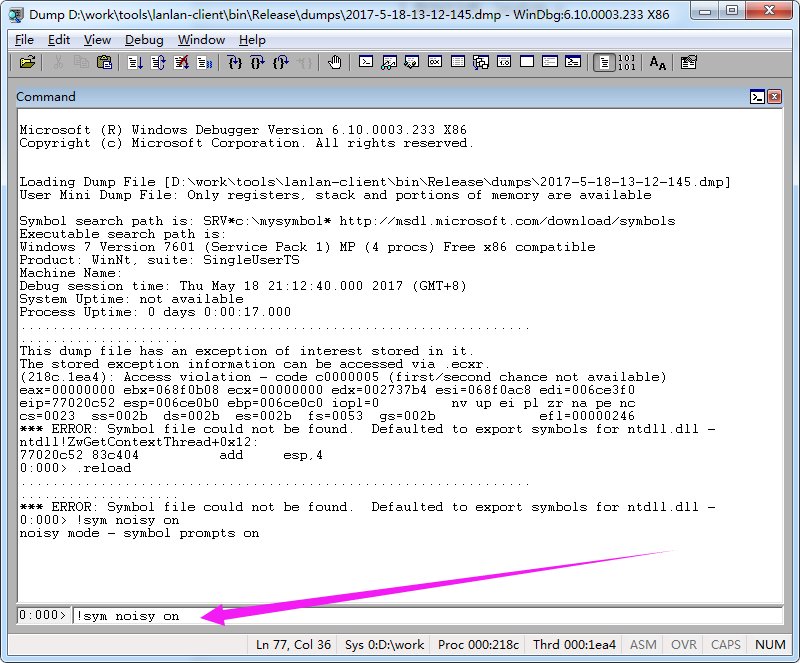Click the Step Out toolbar icon
The width and height of the screenshot is (800, 663).
click(281, 63)
